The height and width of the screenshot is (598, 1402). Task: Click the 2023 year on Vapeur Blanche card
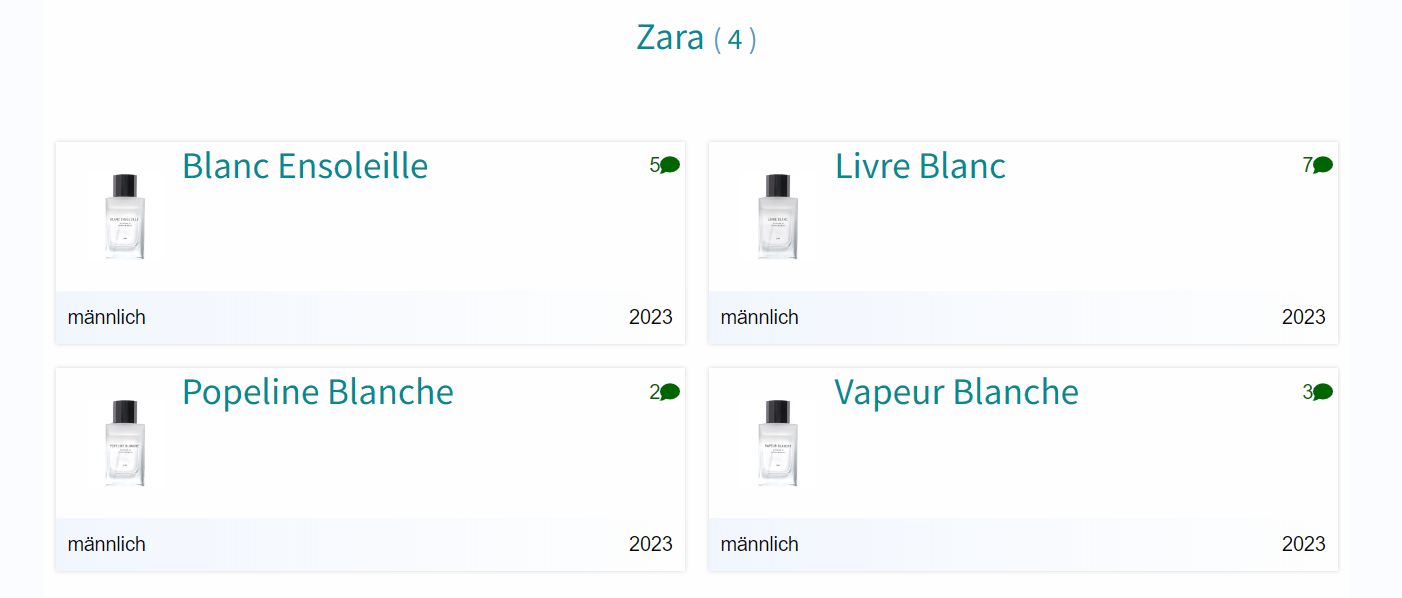click(1303, 545)
